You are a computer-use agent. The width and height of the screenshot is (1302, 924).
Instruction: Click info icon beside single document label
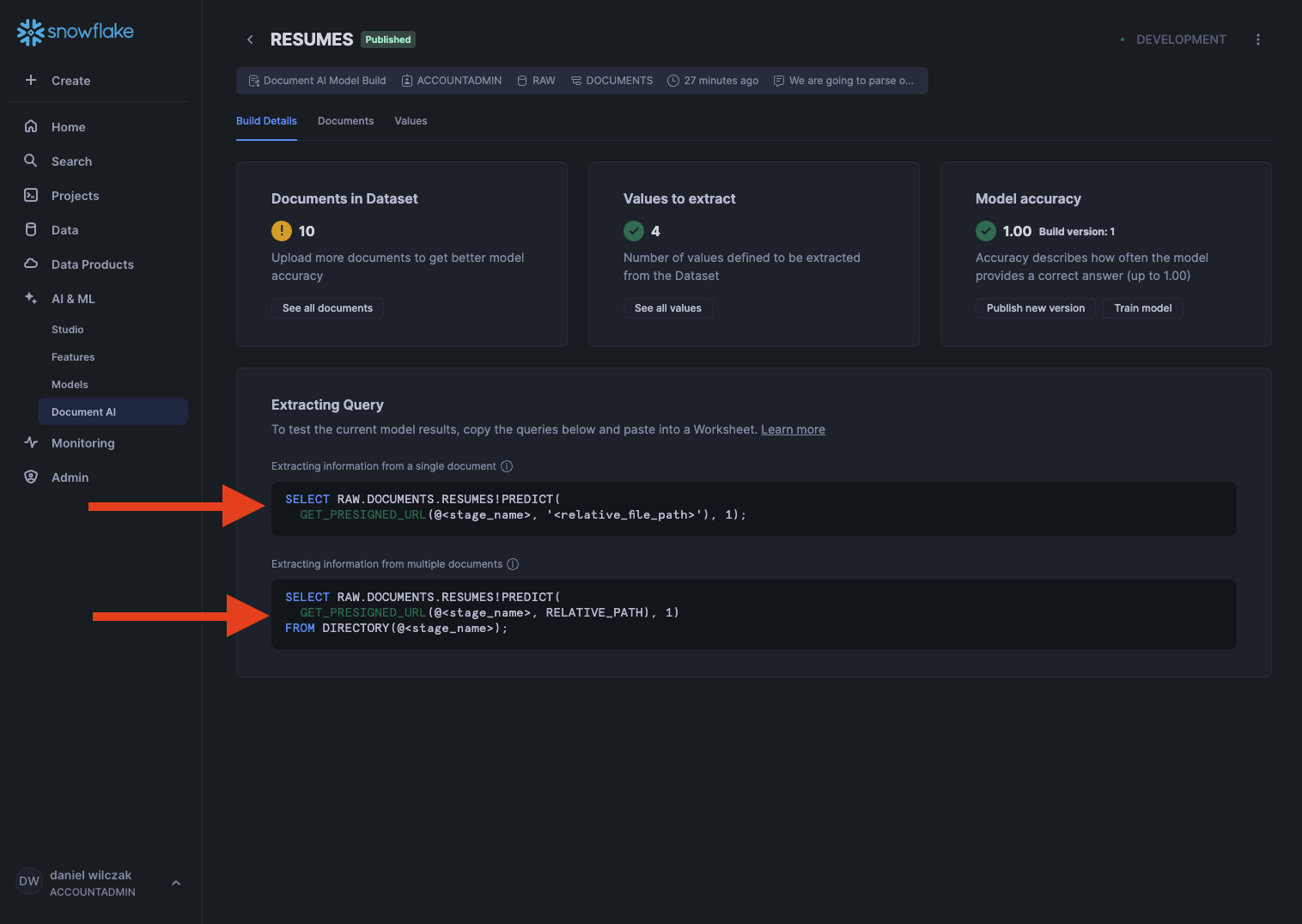point(507,466)
